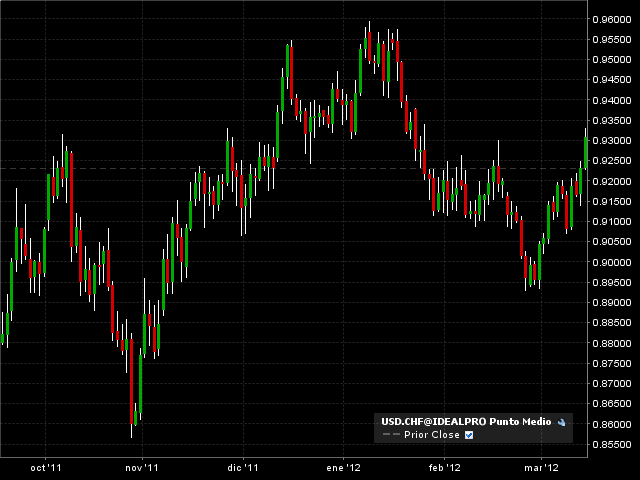Select the 0.91500 price axis label
Image resolution: width=640 pixels, height=480 pixels.
[612, 202]
